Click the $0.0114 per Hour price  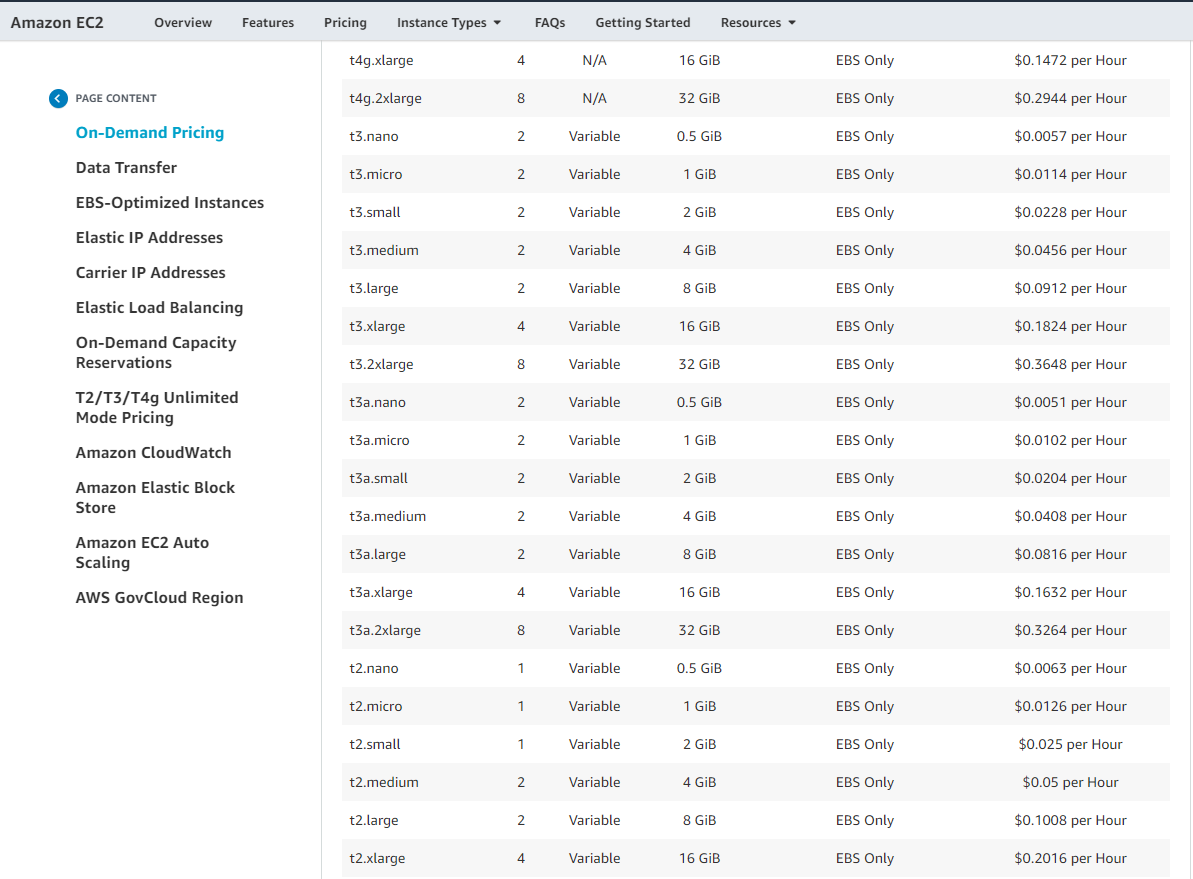(x=1071, y=174)
